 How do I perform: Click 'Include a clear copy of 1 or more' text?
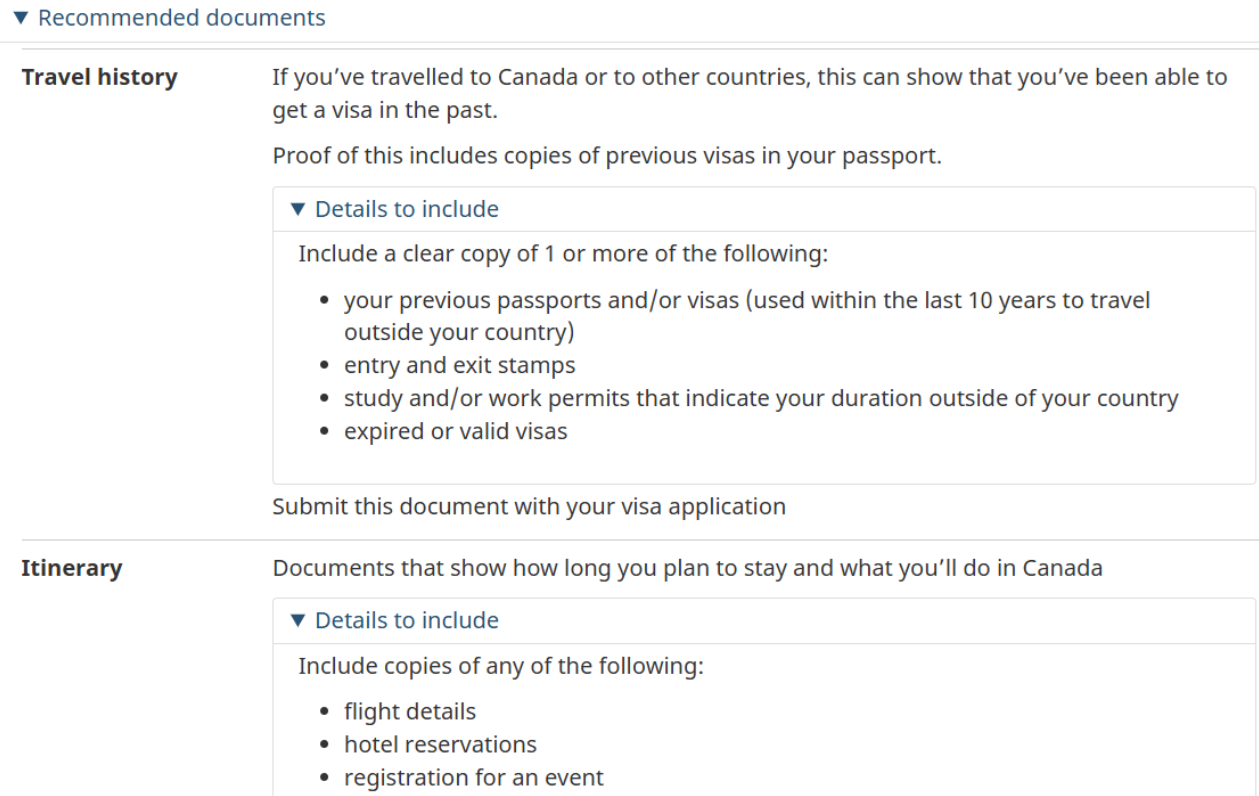(x=563, y=253)
